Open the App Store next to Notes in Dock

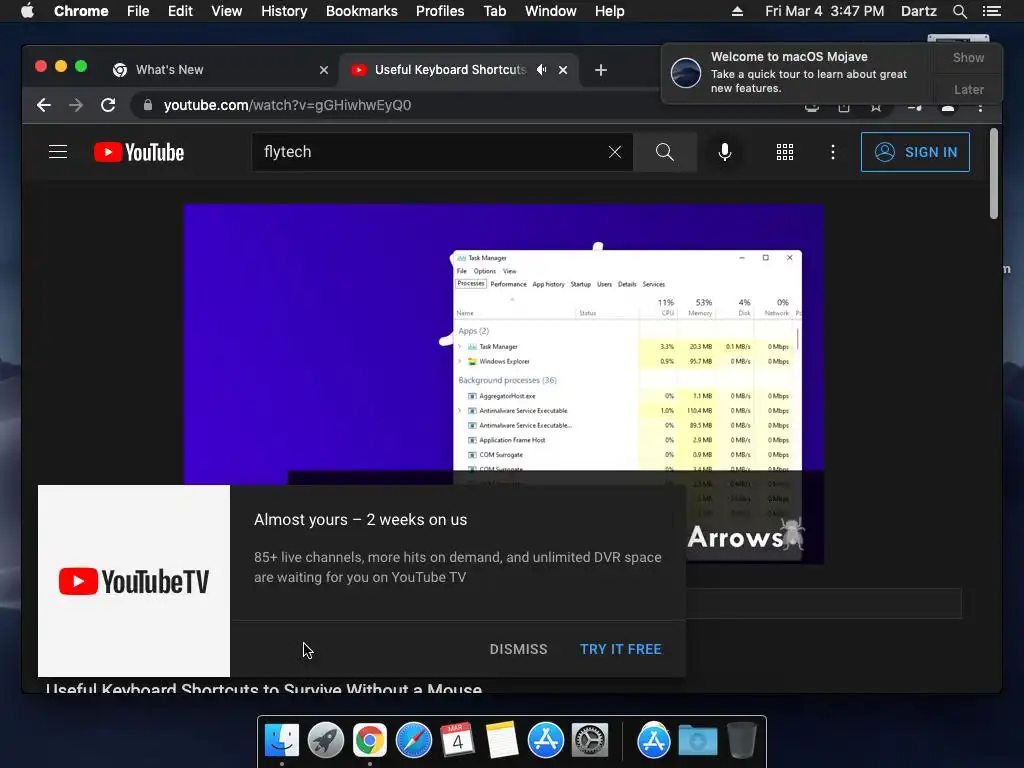[x=545, y=740]
